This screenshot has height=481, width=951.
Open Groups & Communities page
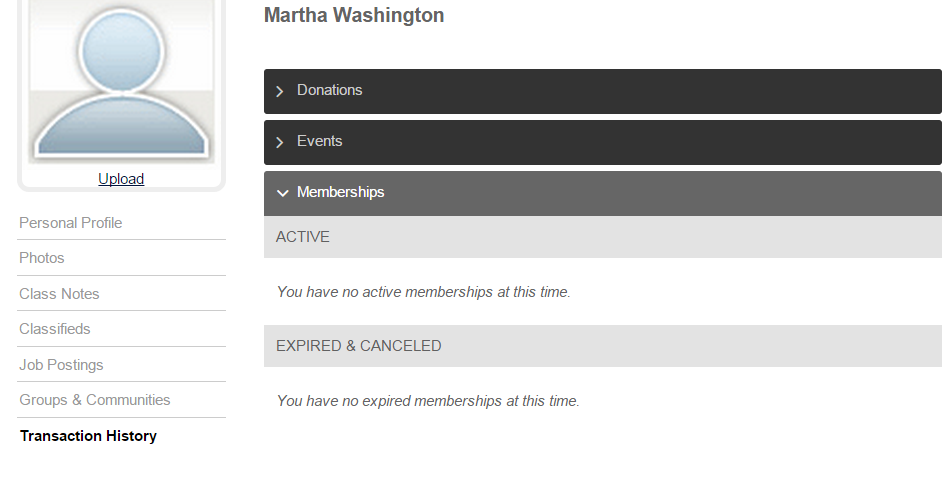coord(95,400)
